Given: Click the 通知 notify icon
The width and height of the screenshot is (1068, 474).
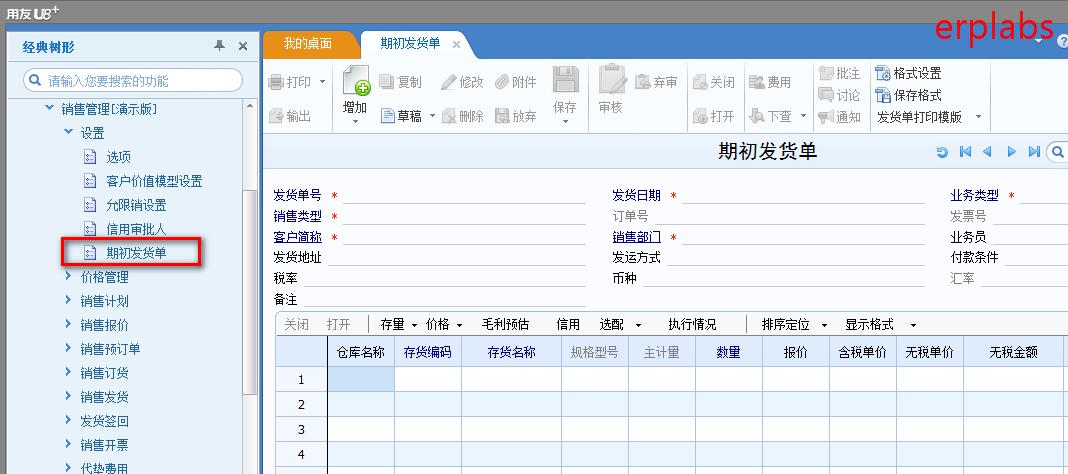Looking at the screenshot, I should pyautogui.click(x=826, y=116).
